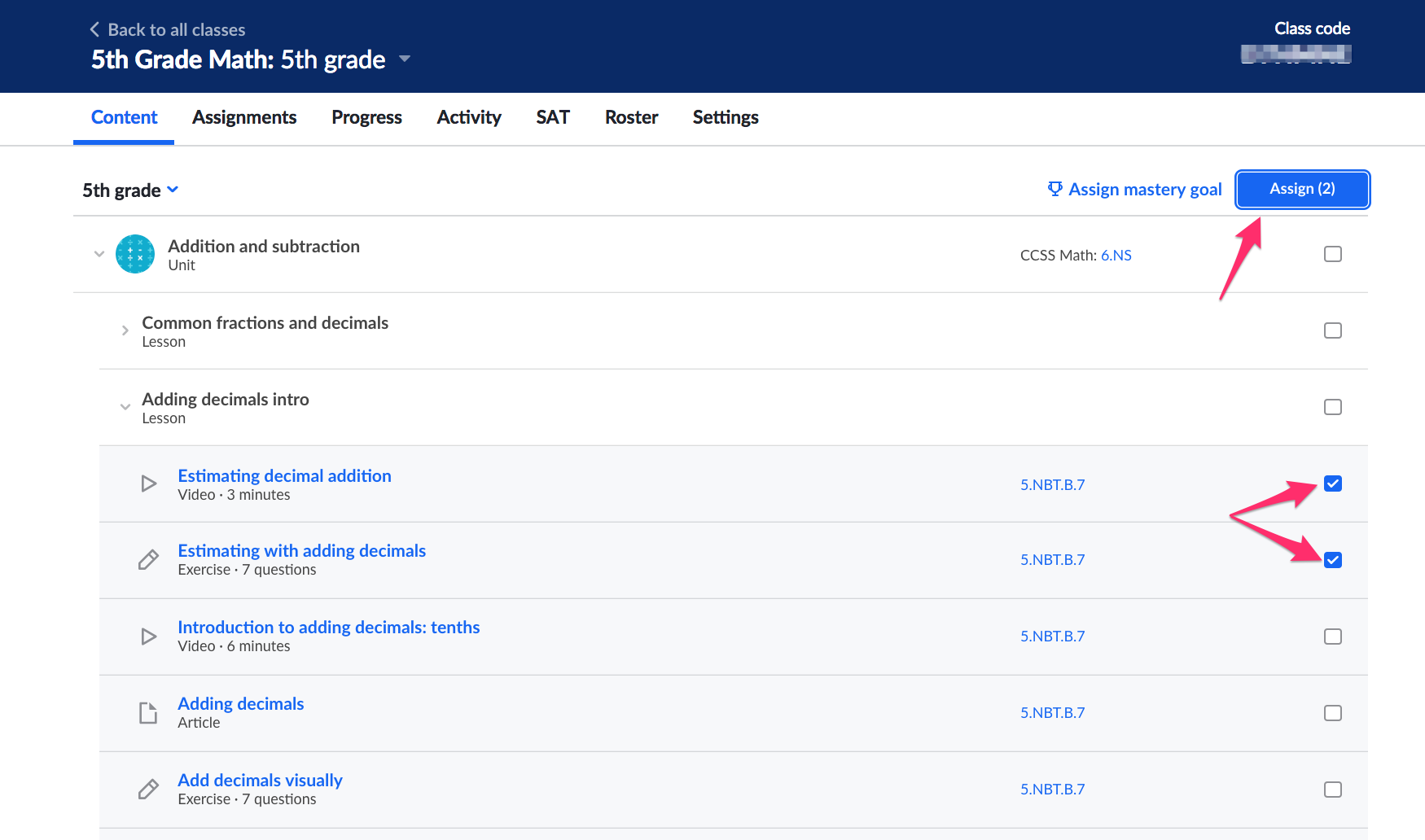Image resolution: width=1425 pixels, height=840 pixels.
Task: Open Introduction to adding decimals: tenths
Action: pyautogui.click(x=328, y=628)
